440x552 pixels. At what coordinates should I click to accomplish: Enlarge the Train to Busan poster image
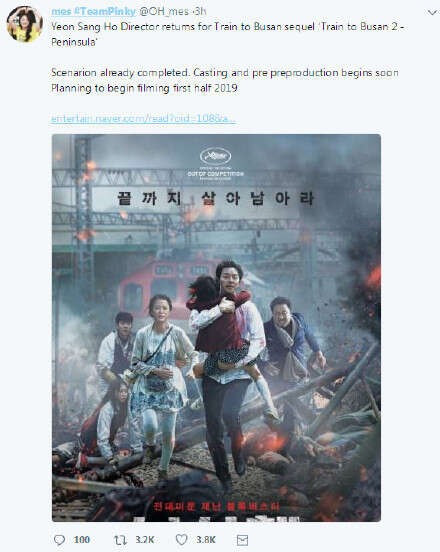click(216, 328)
